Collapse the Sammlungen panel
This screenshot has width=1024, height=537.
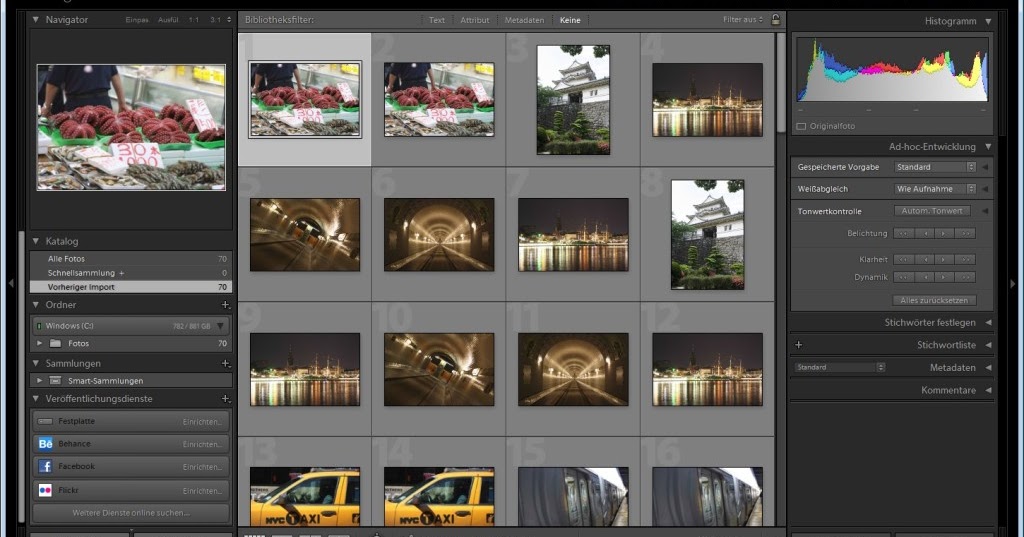36,363
